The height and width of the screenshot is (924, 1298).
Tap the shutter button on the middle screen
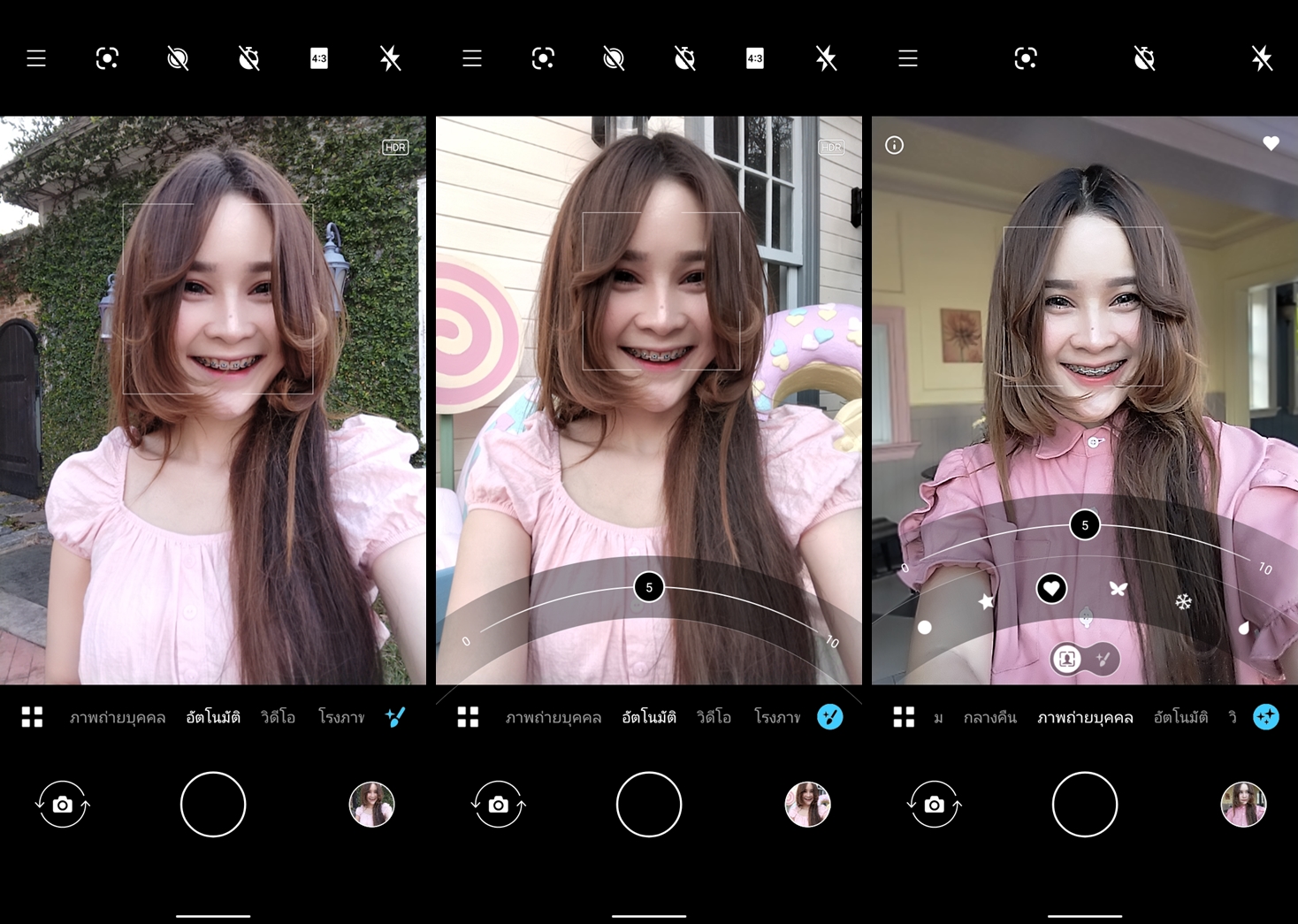point(649,805)
